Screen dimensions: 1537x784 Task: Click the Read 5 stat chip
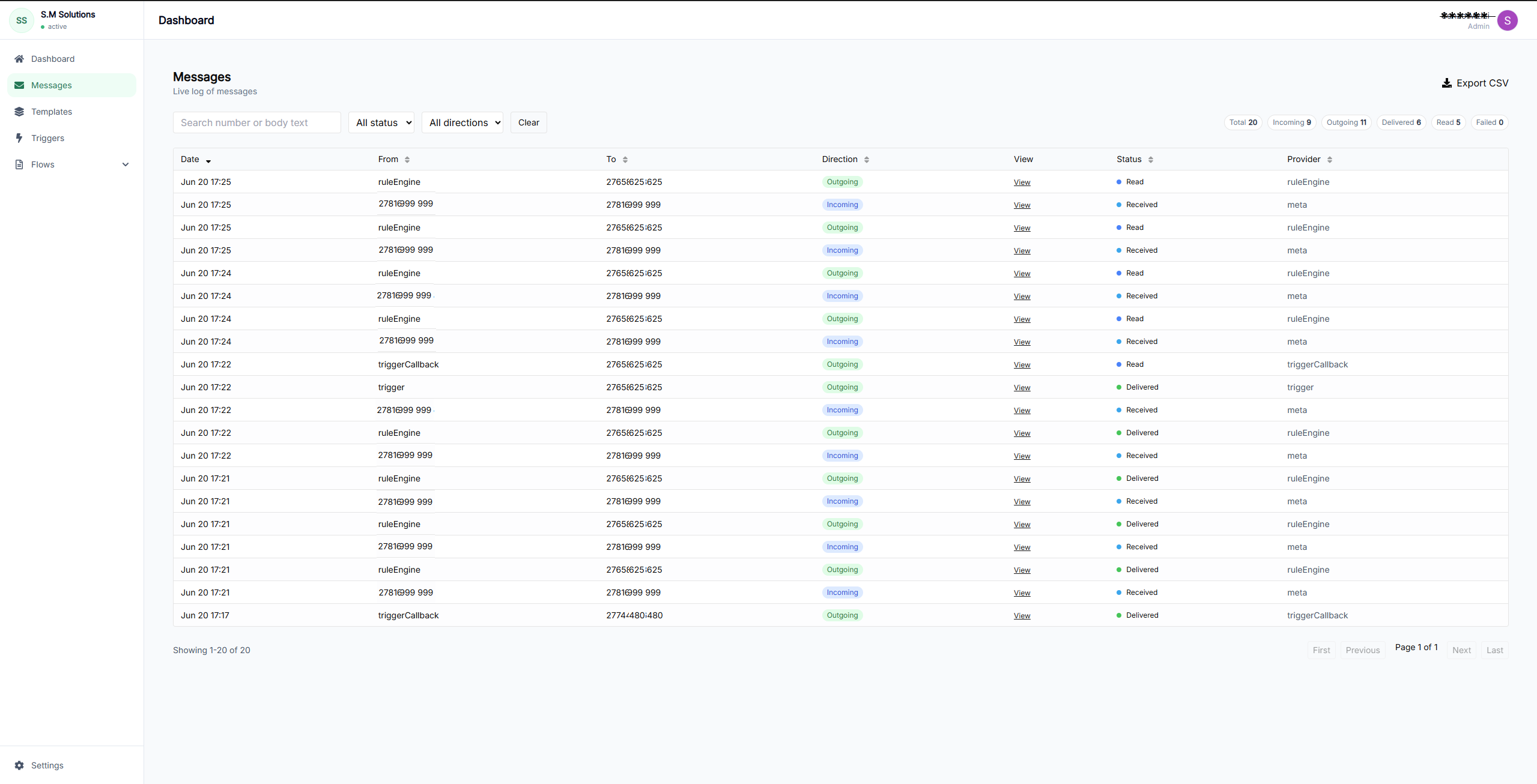click(x=1449, y=122)
